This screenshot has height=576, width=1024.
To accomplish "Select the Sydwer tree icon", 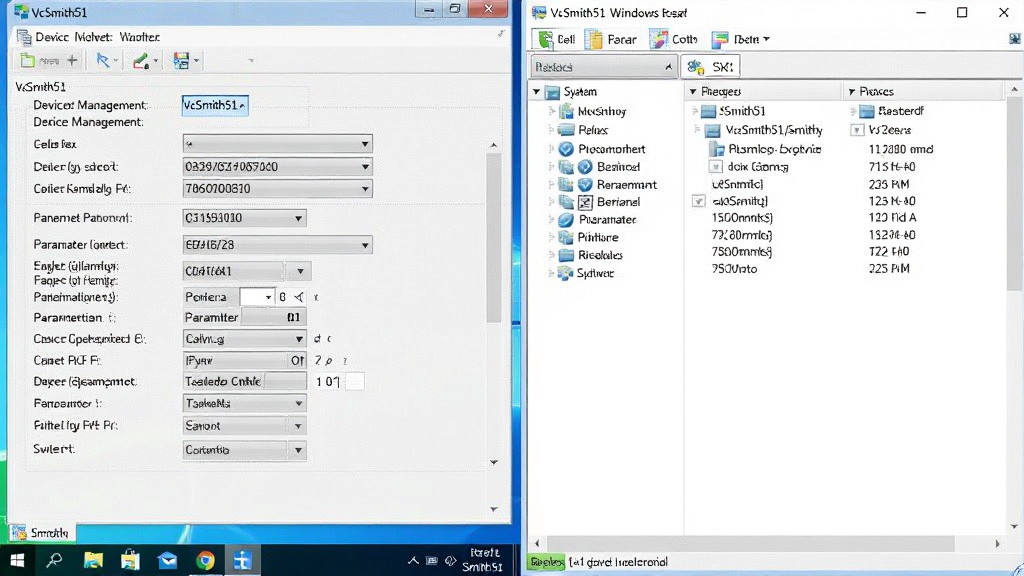I will (565, 273).
